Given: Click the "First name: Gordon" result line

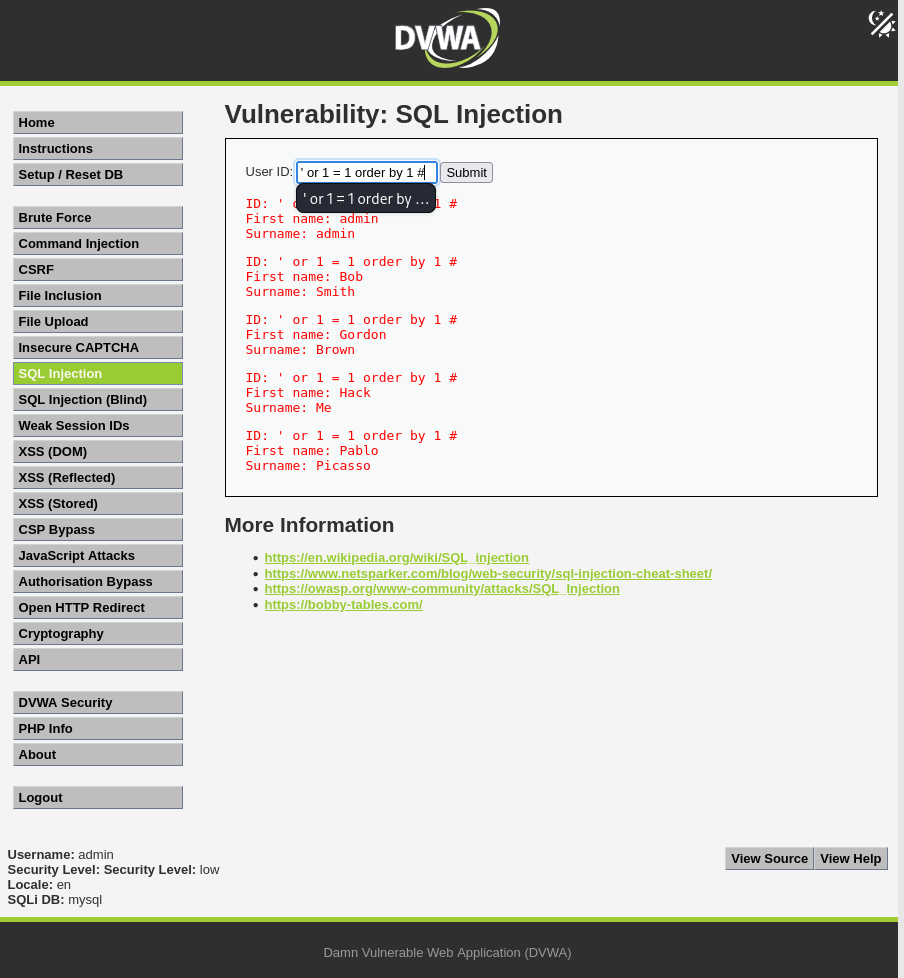Looking at the screenshot, I should pos(316,335).
